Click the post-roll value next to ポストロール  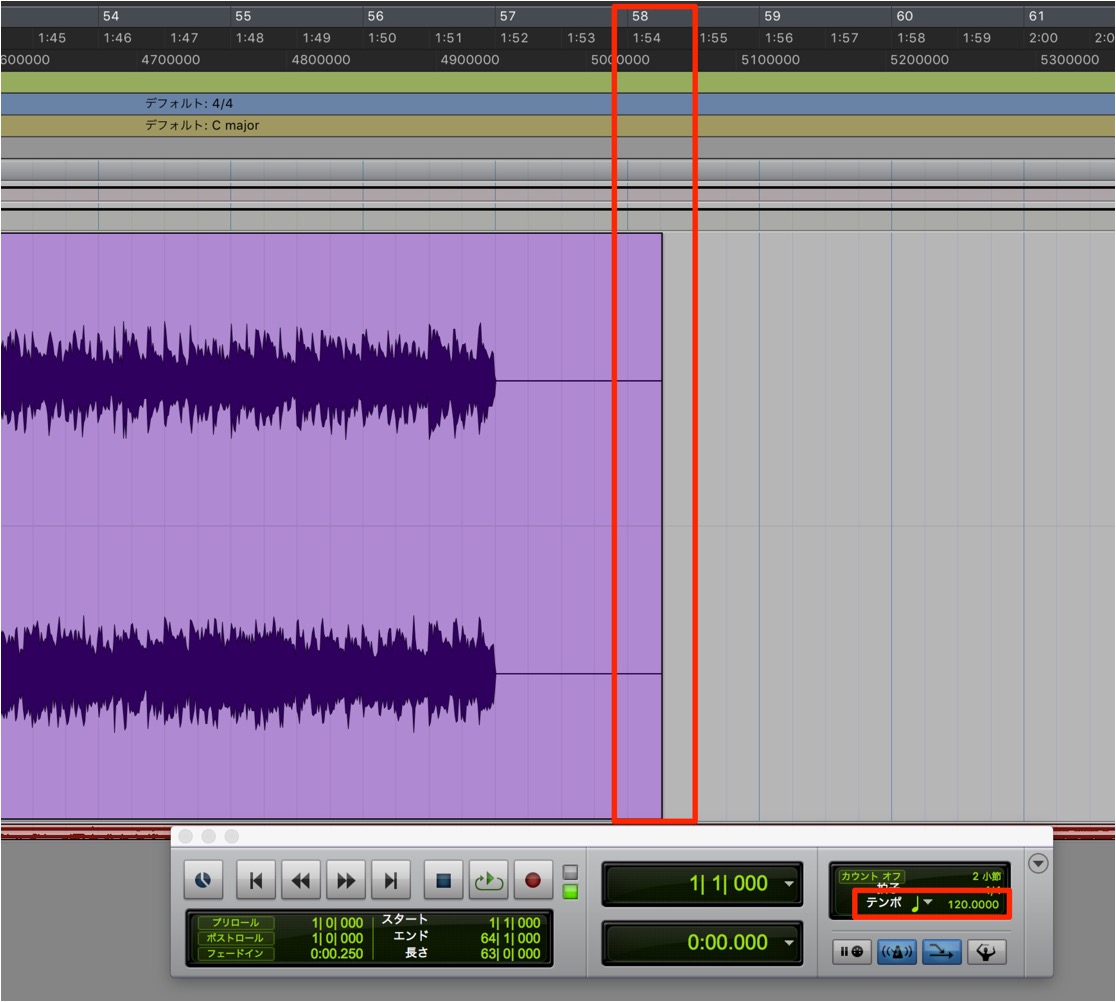[337, 939]
